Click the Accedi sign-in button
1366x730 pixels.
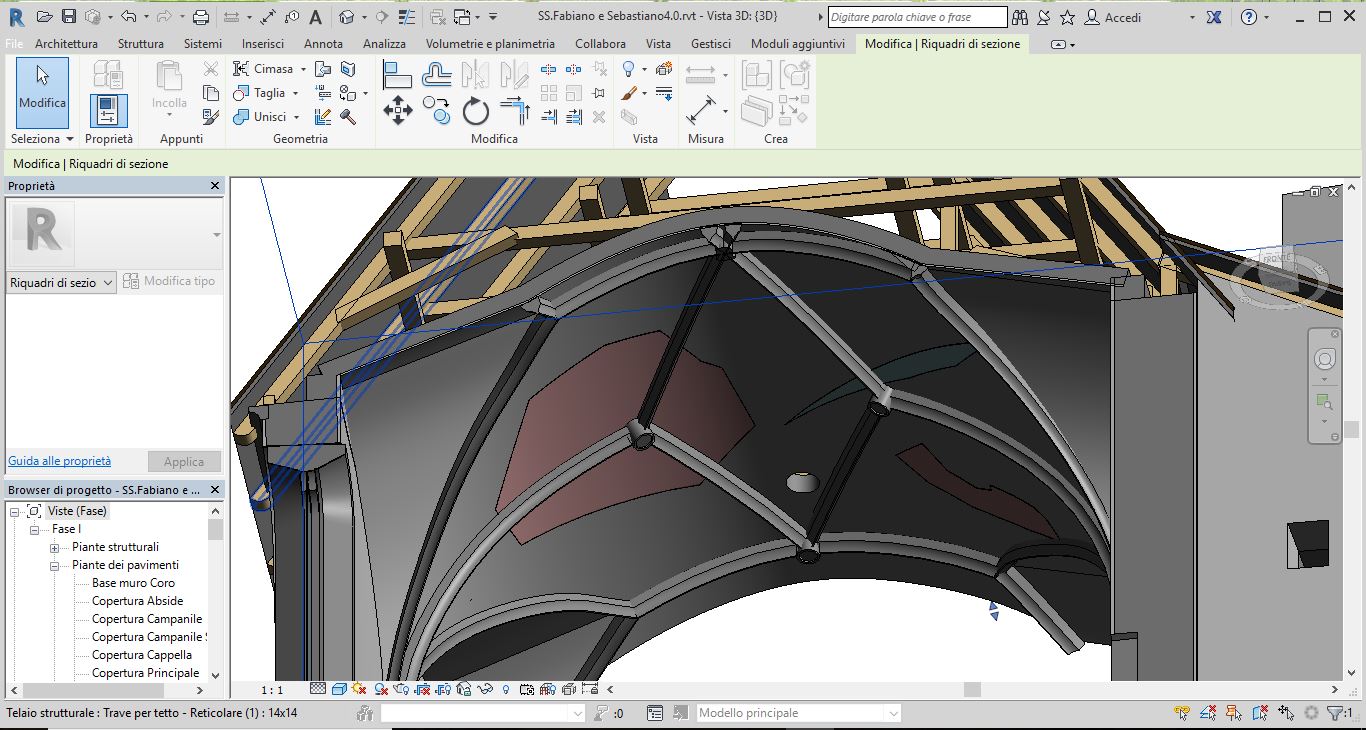point(1113,17)
